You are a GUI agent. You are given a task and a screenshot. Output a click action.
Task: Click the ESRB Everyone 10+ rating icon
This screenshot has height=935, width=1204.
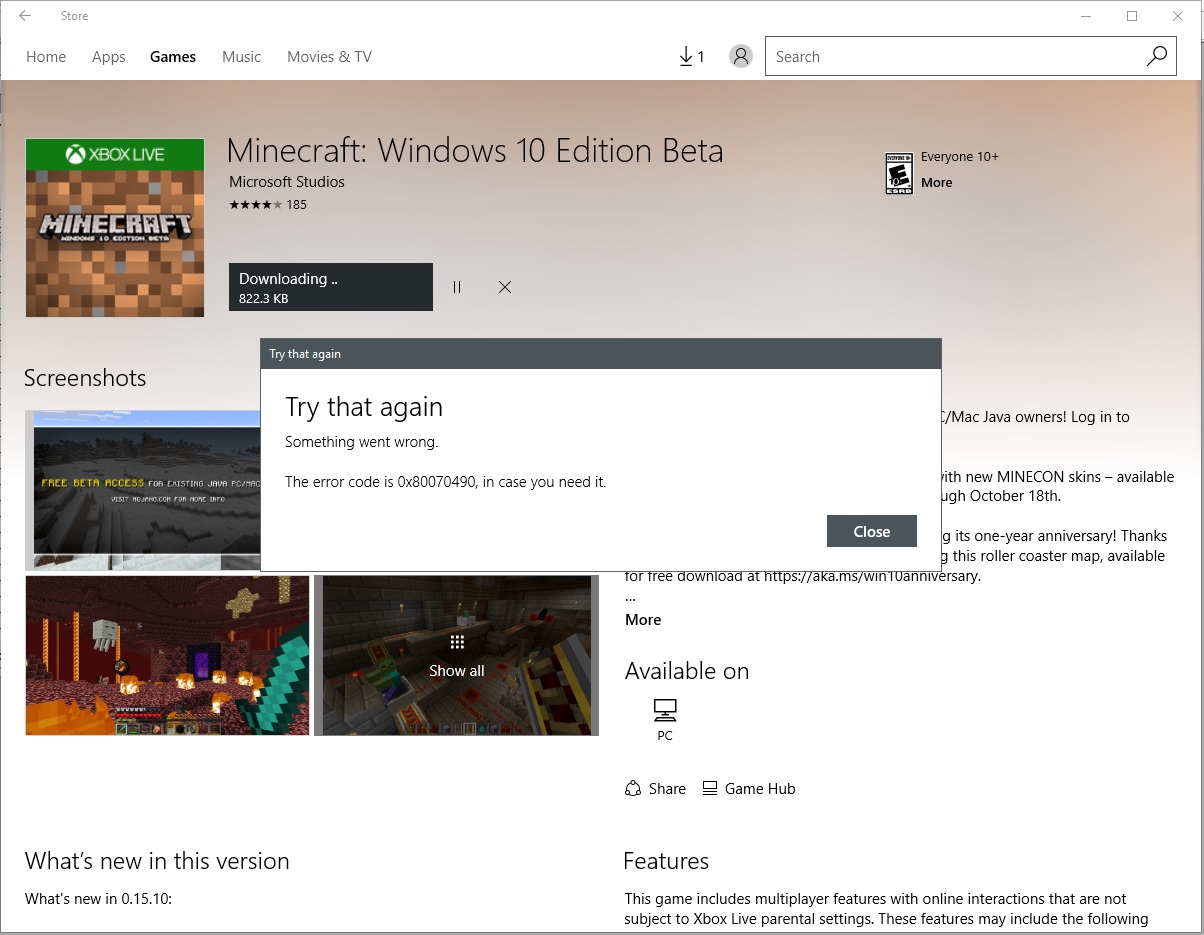coord(899,173)
